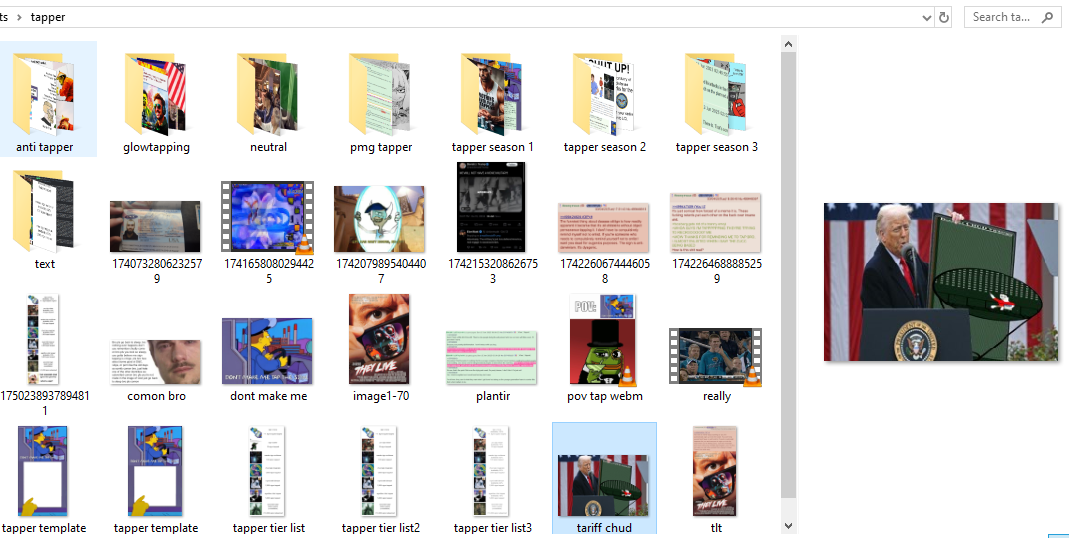Select image file 1742079895404407
This screenshot has width=1069, height=538.
pyautogui.click(x=380, y=219)
